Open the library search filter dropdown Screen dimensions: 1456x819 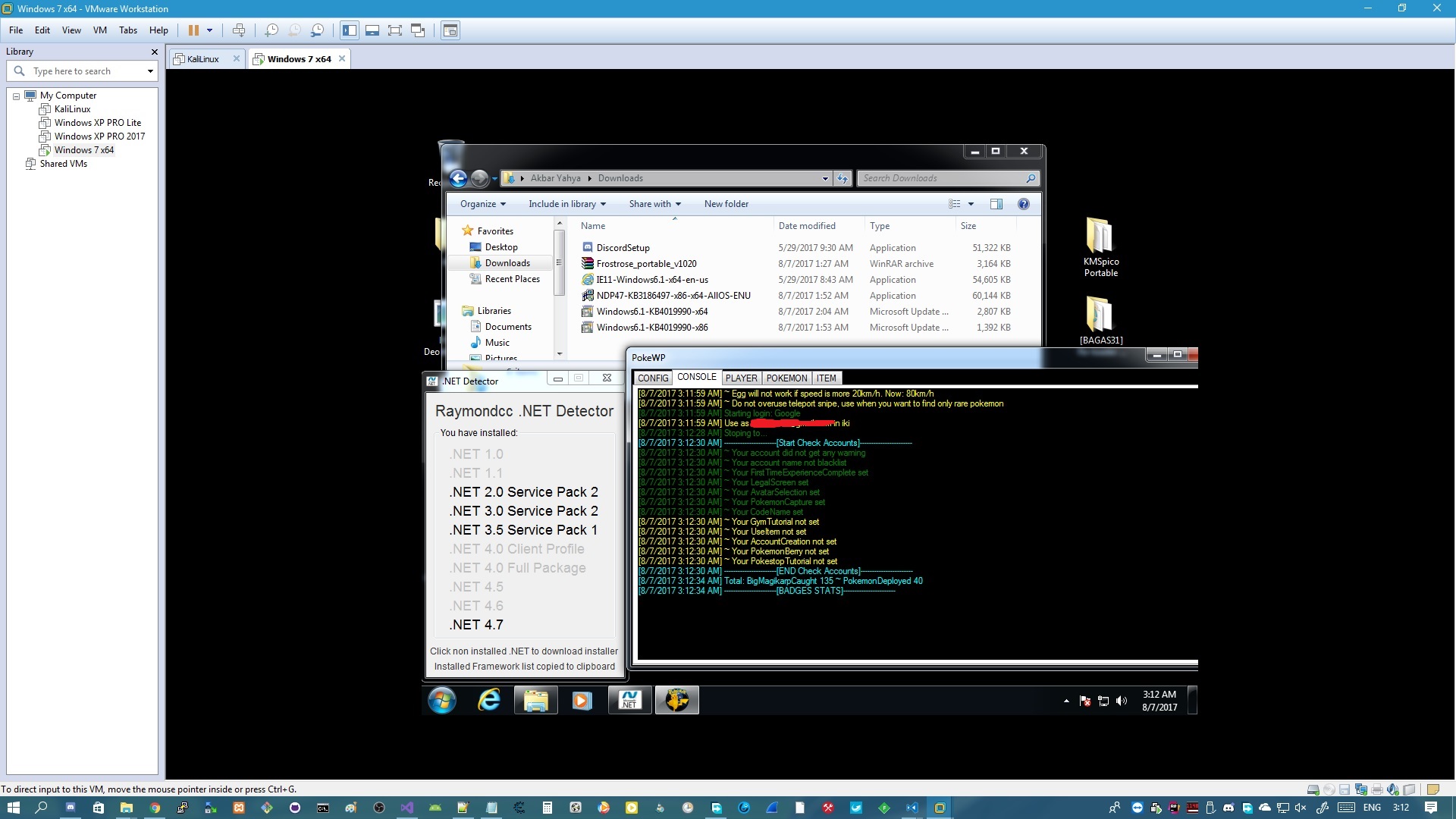[x=150, y=71]
